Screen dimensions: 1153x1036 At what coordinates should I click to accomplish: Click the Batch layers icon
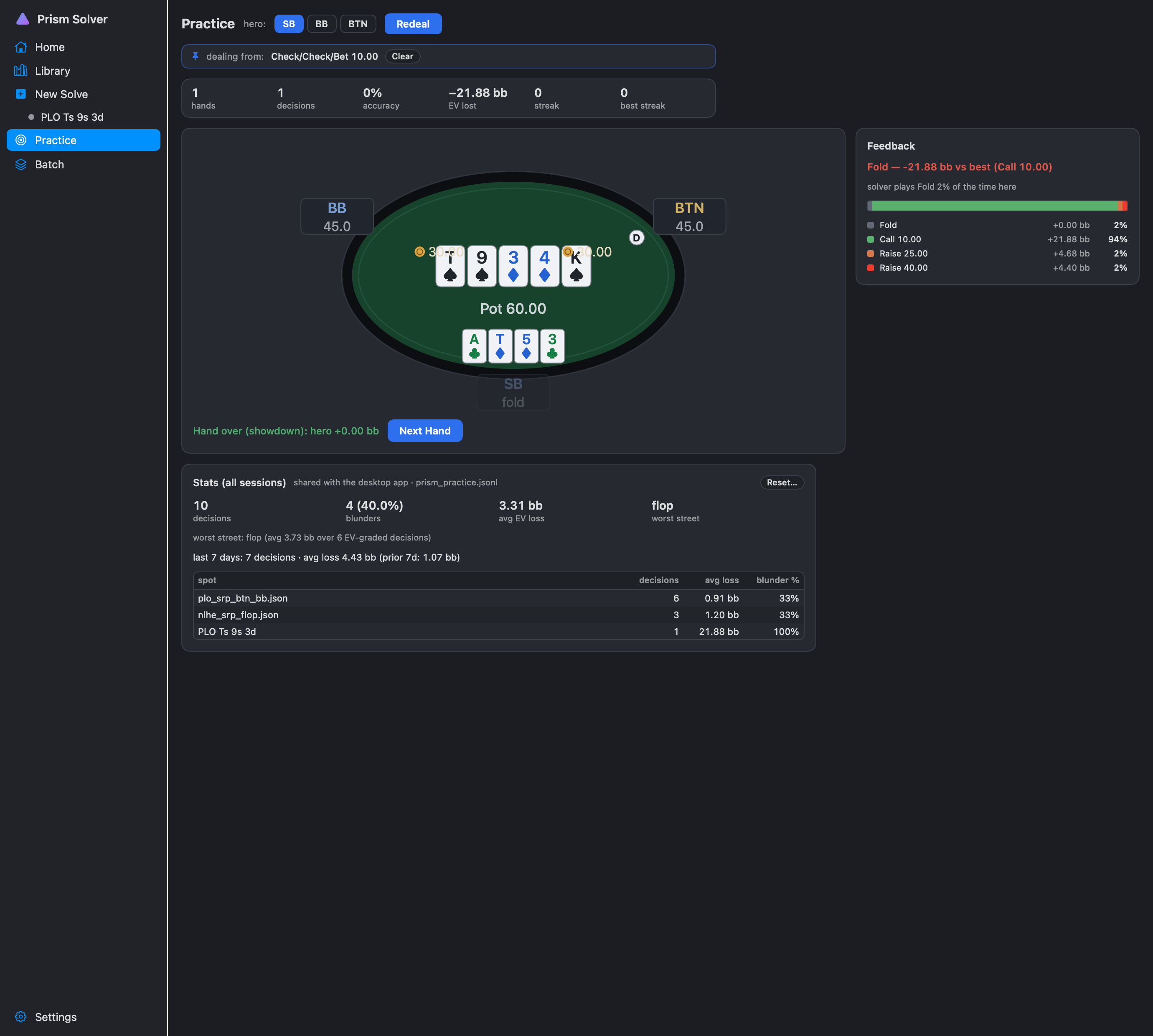coord(21,165)
